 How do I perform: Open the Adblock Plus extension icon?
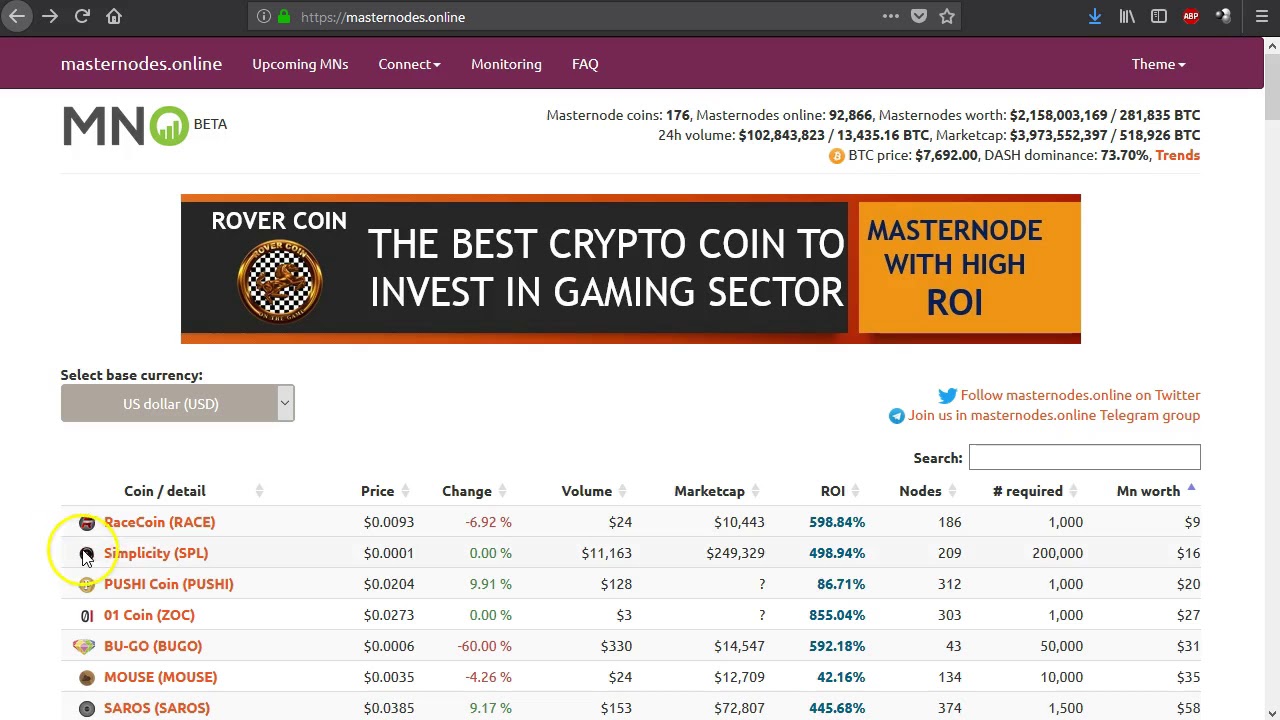tap(1191, 16)
